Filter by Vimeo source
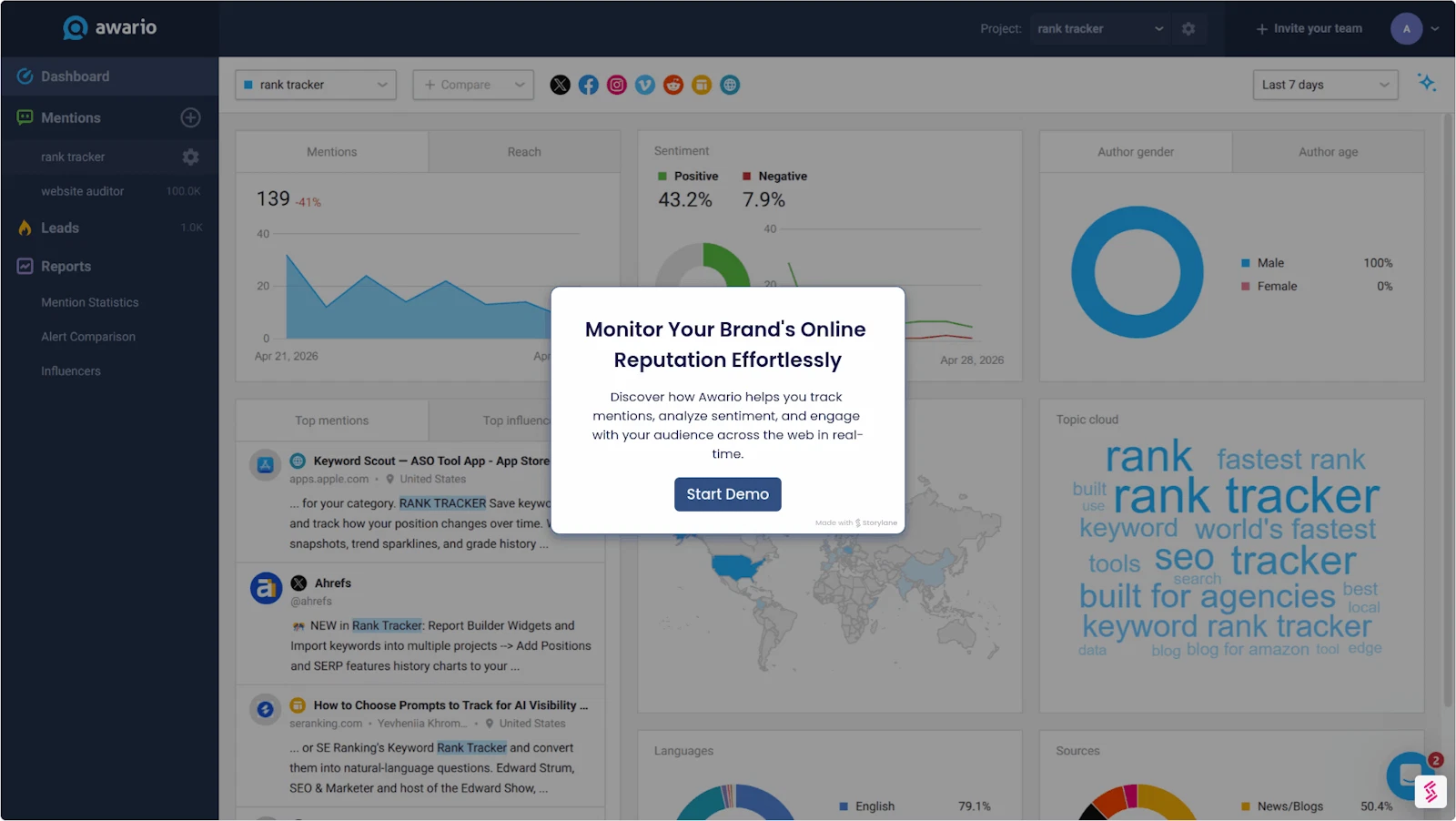 tap(645, 85)
